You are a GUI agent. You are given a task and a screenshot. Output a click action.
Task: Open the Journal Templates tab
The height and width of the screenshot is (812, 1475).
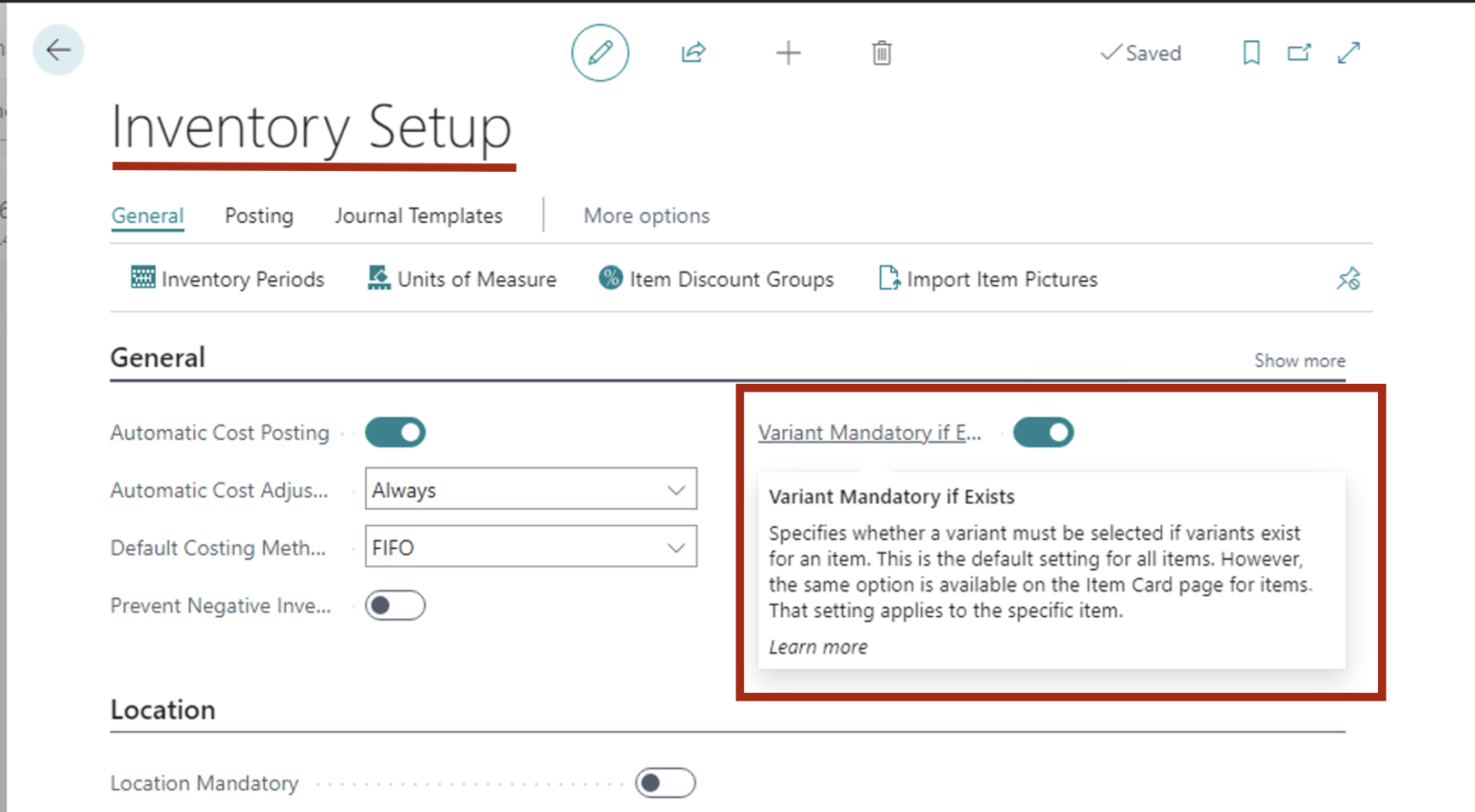pos(418,215)
